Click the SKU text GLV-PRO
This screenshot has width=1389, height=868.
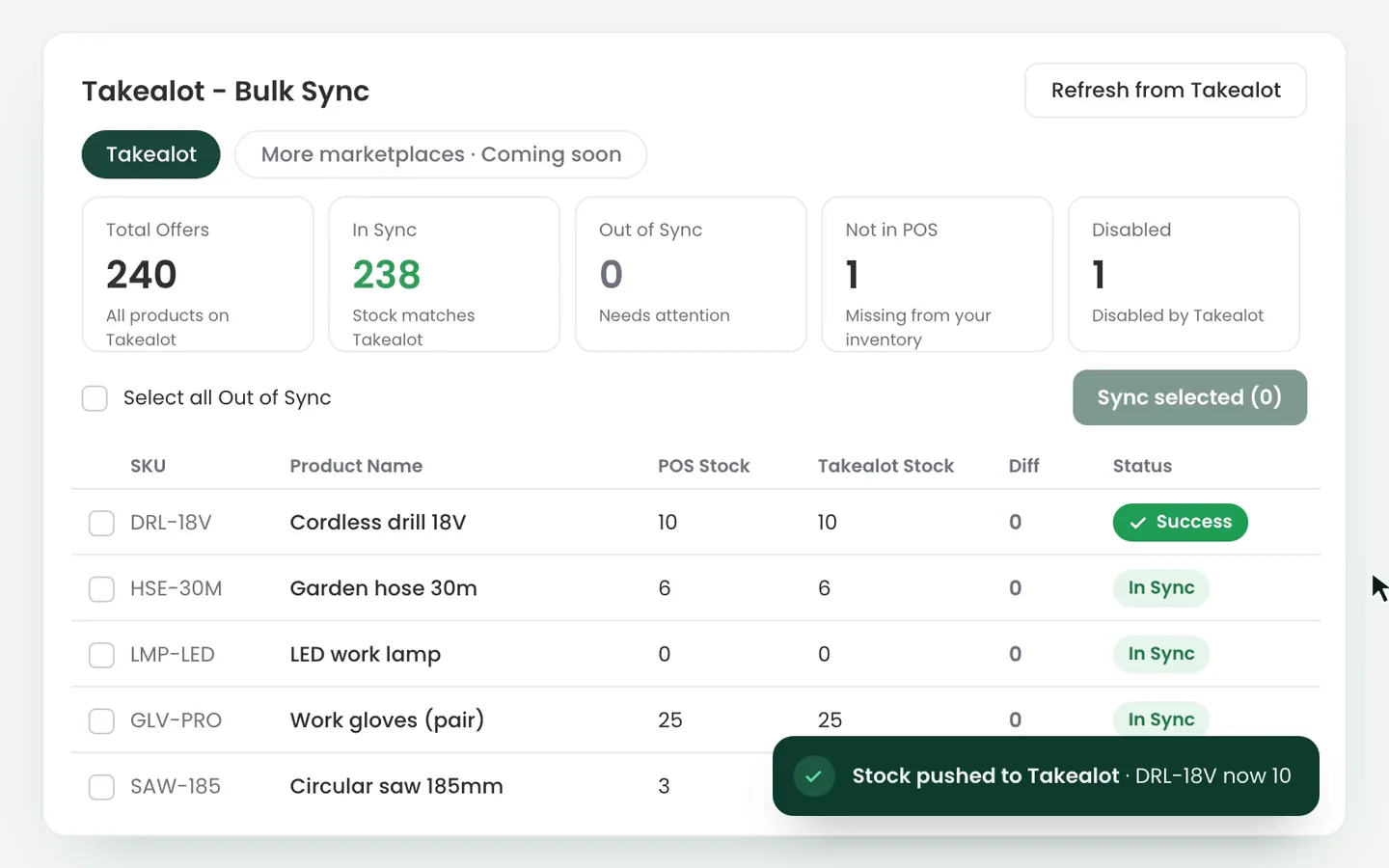coord(176,720)
